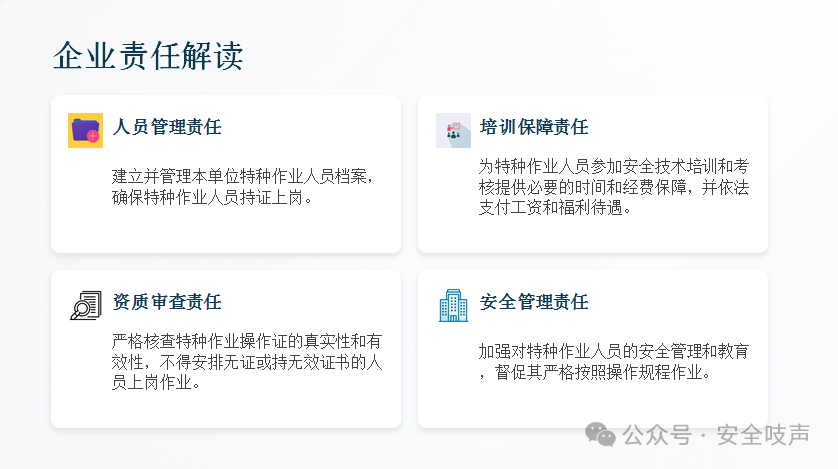Screen dimensions: 838x469
Task: Click the training icon beside 培训保障责任
Action: (x=453, y=130)
